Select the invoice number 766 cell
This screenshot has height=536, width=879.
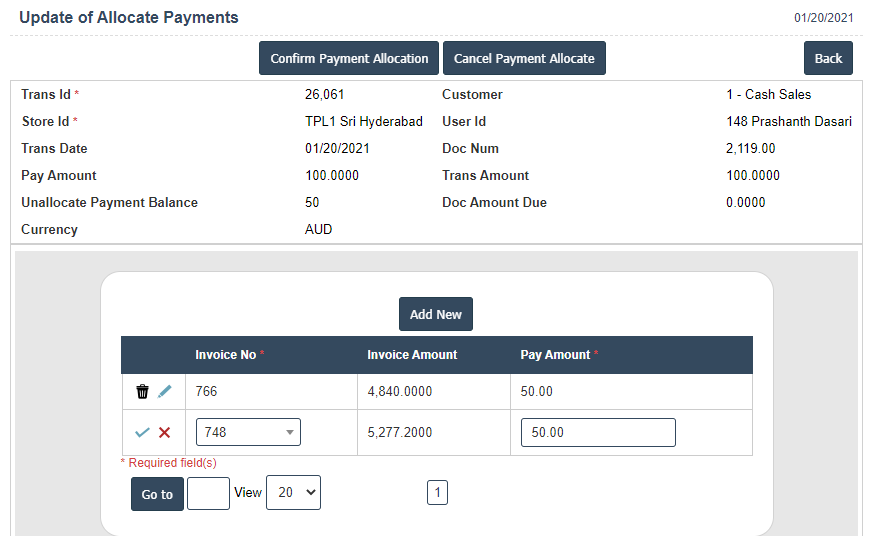coord(206,392)
